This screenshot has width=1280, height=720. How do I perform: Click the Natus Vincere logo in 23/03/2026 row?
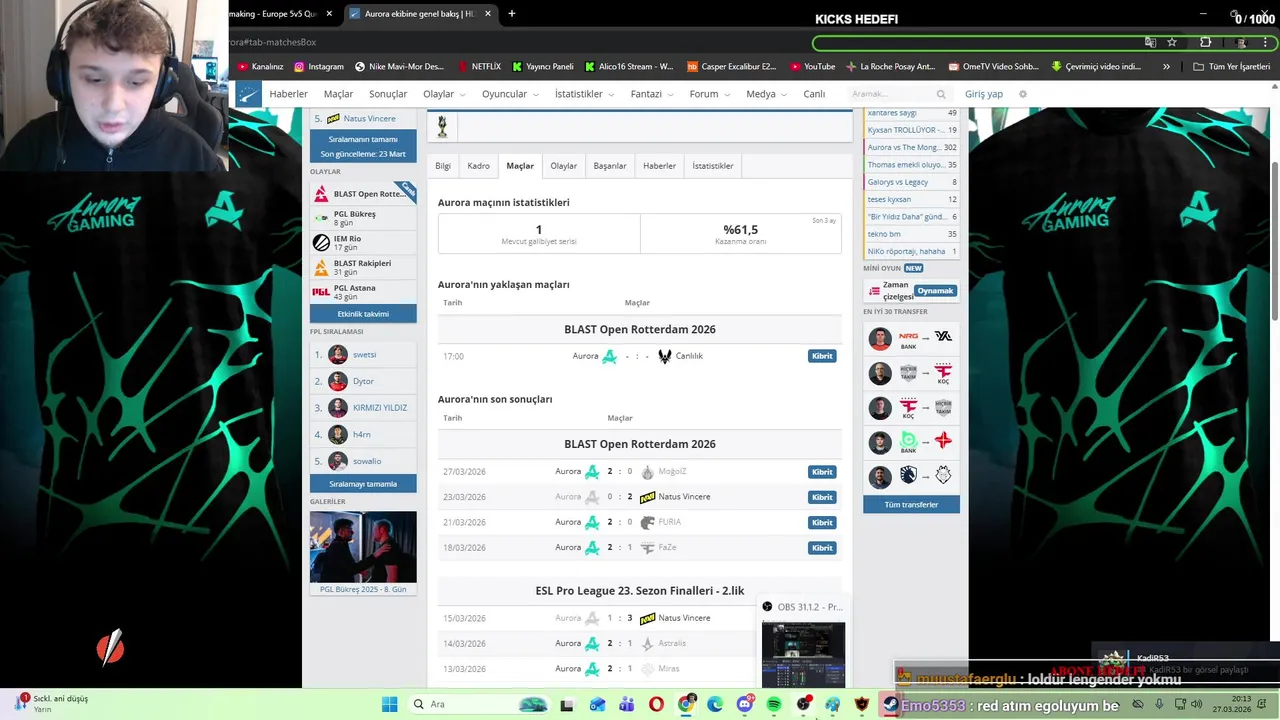tap(647, 497)
